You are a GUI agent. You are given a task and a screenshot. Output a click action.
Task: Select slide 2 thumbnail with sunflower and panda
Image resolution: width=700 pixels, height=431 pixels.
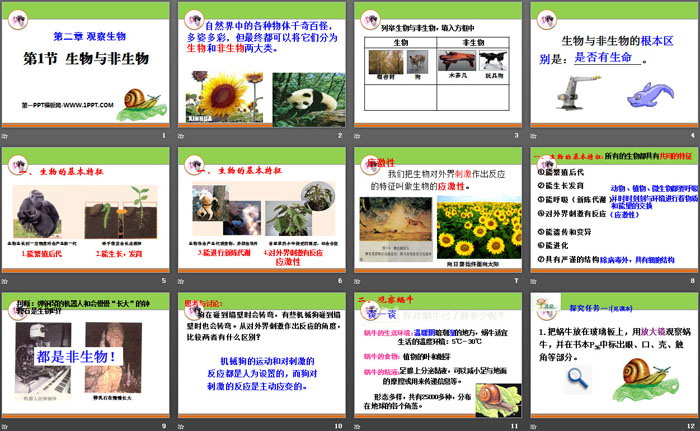[x=262, y=64]
